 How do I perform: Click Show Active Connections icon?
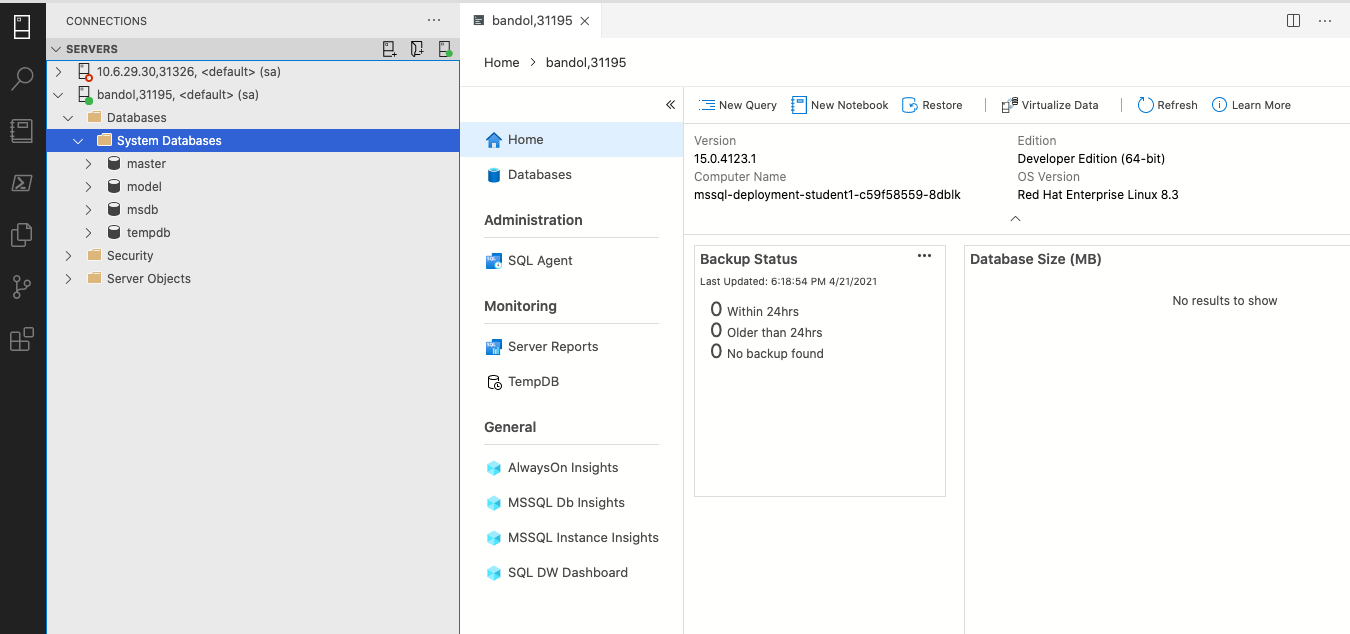[x=444, y=49]
